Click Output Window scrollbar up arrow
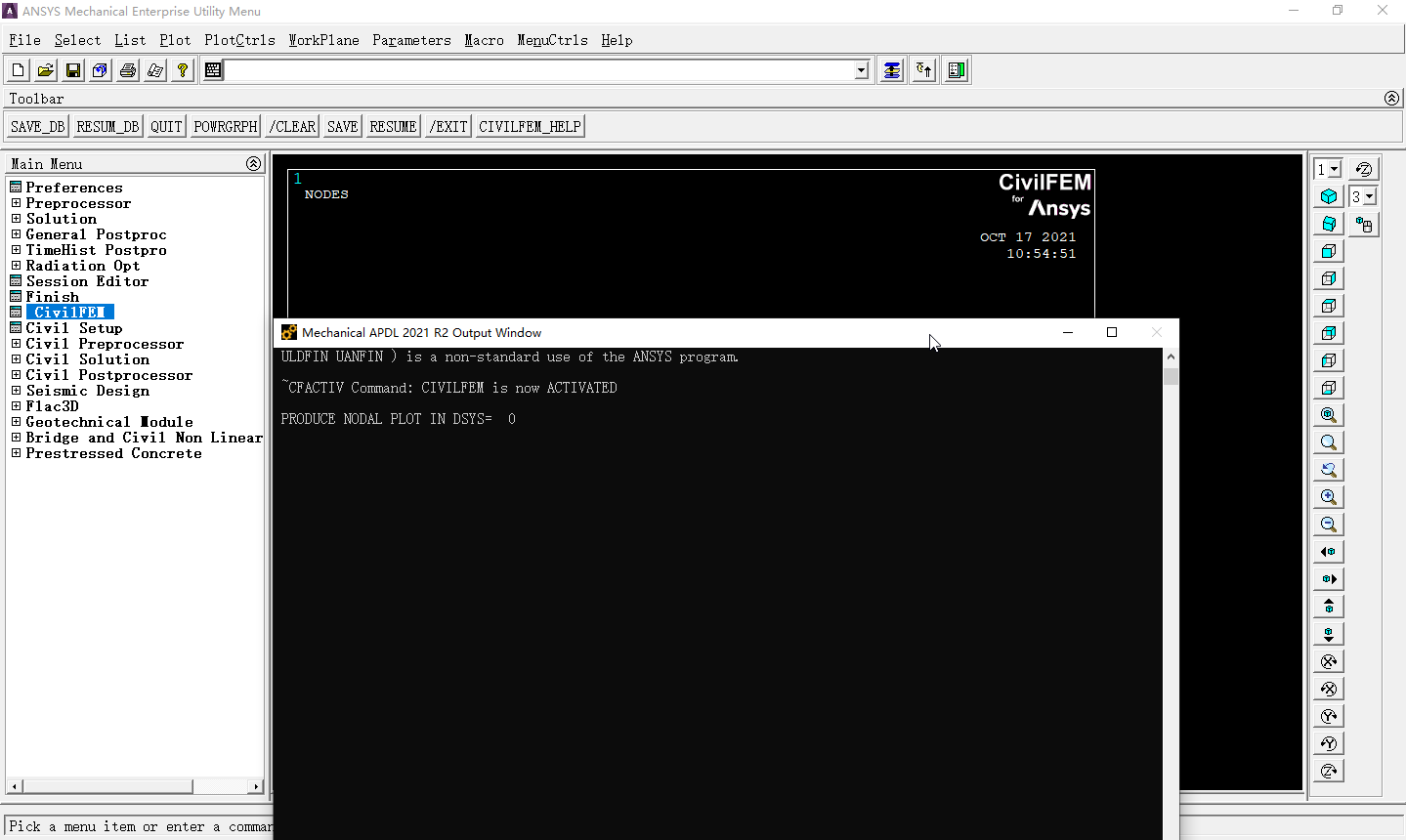Viewport: 1406px width, 840px height. [x=1171, y=357]
